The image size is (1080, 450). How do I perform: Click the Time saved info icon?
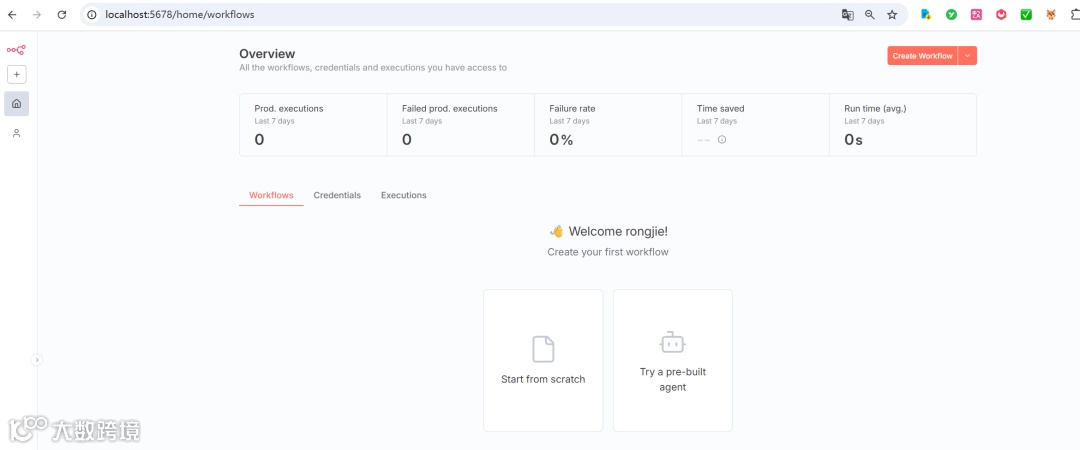point(722,140)
